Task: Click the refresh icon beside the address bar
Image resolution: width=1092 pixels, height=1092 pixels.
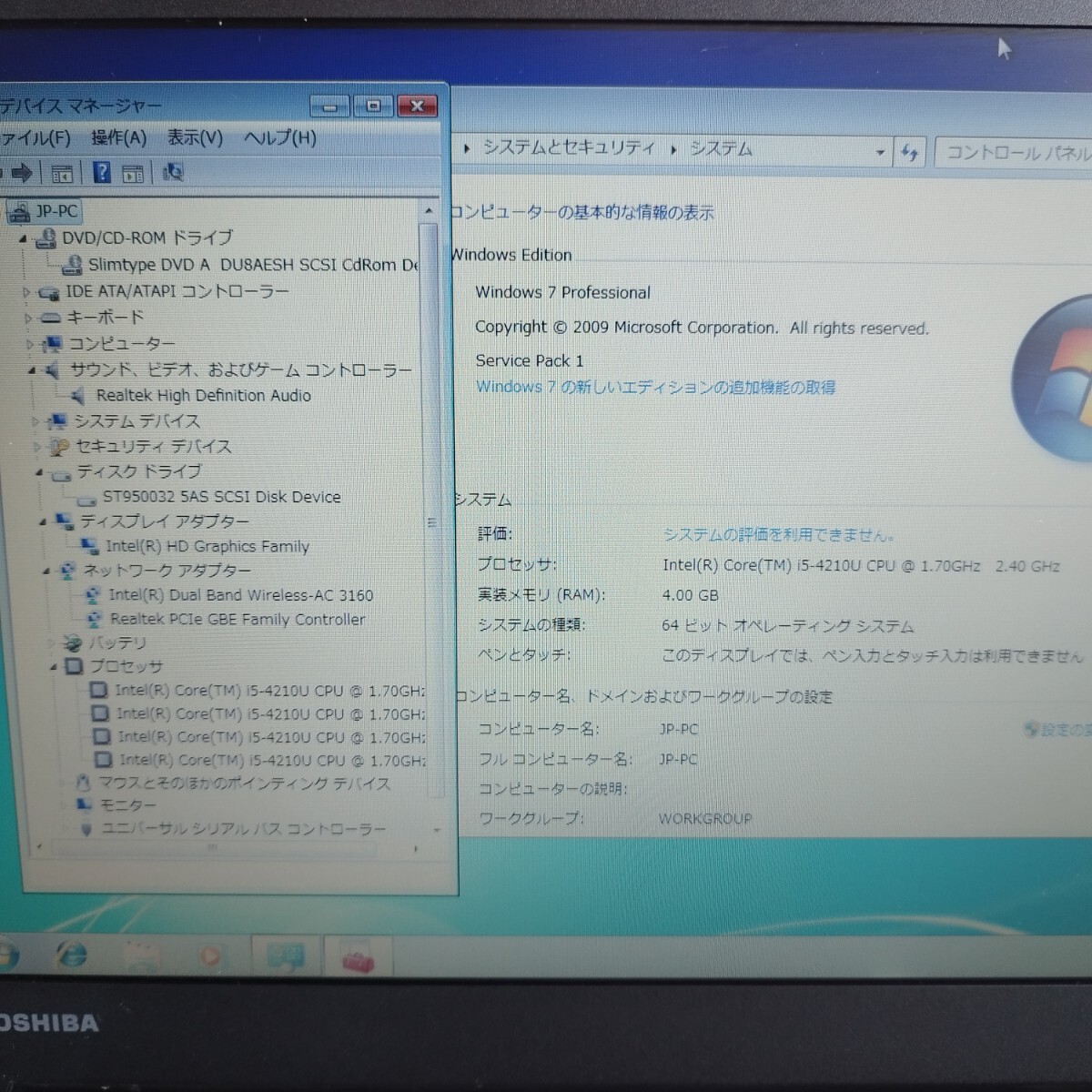Action: (909, 152)
